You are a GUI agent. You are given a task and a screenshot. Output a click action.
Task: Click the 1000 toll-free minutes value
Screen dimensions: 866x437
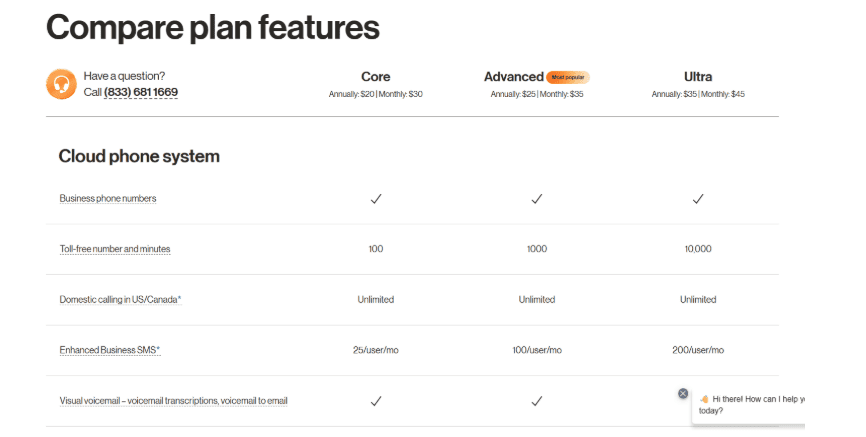coord(537,249)
